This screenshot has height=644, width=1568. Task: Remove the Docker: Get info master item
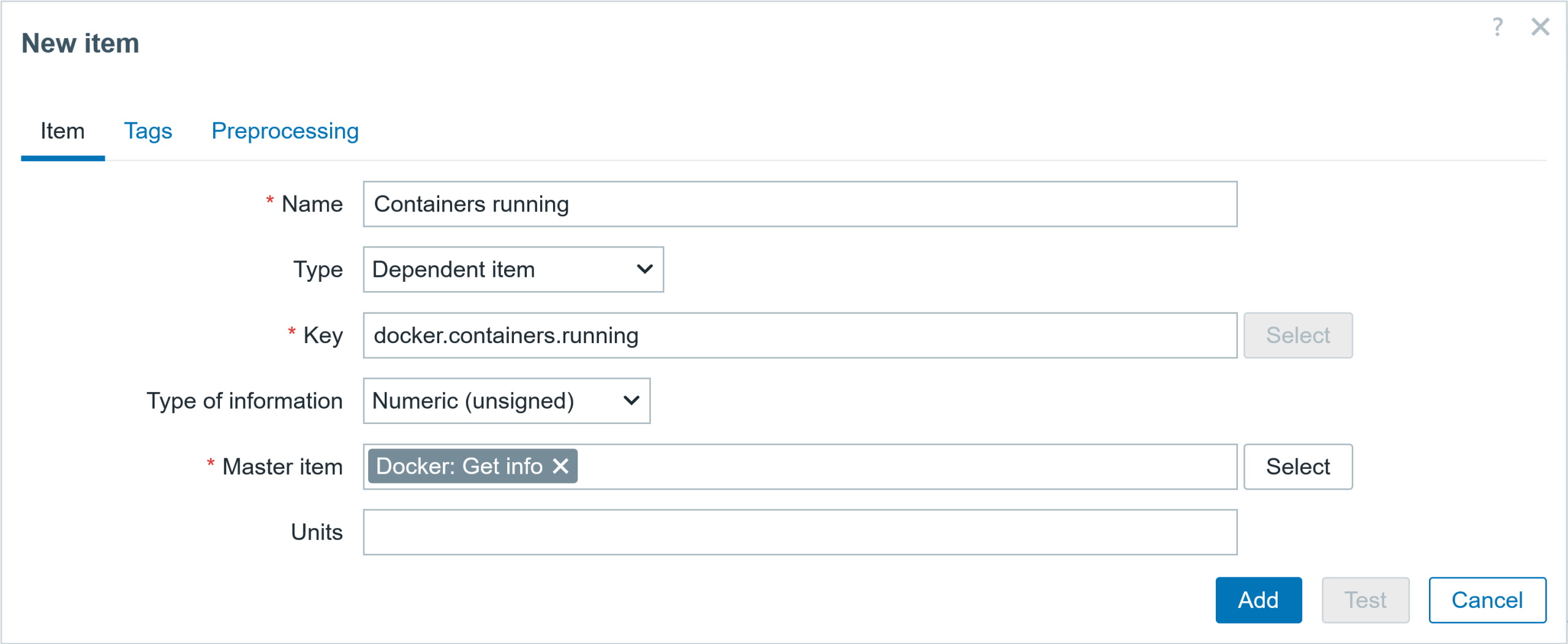tap(560, 466)
